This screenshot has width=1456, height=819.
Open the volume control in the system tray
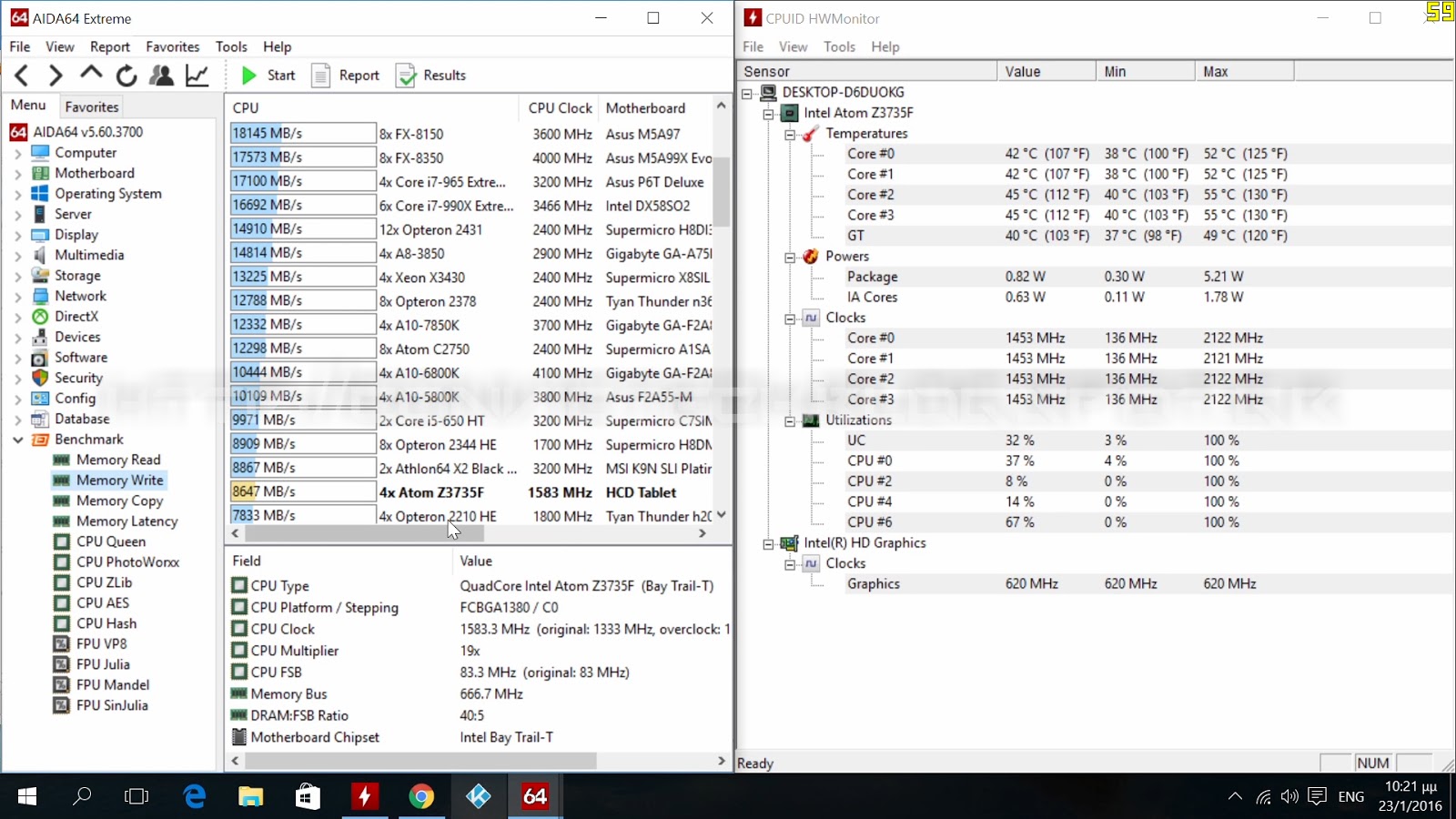point(1289,796)
